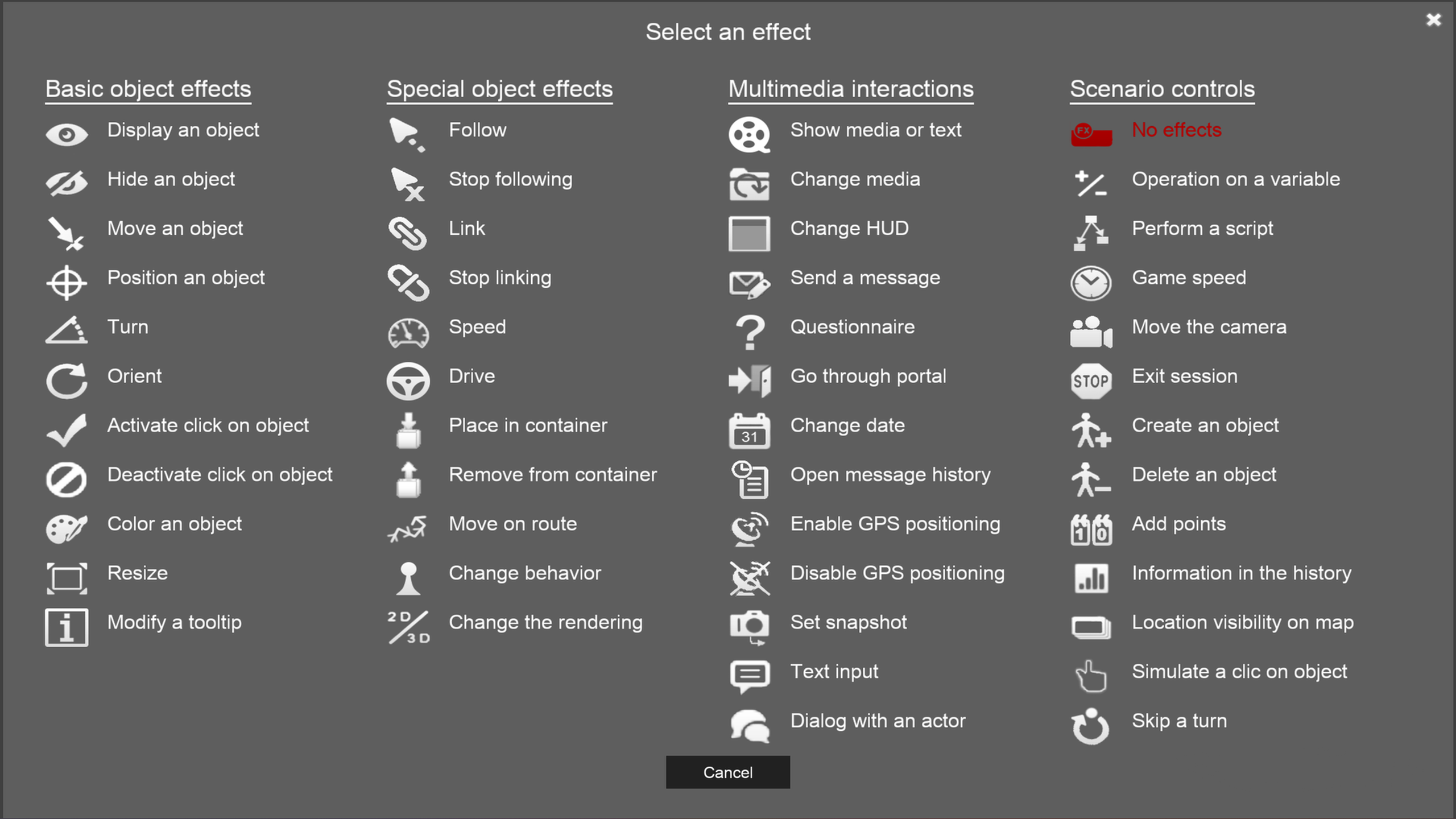Select the Display an object eye icon
Image resolution: width=1456 pixels, height=819 pixels.
click(x=67, y=135)
